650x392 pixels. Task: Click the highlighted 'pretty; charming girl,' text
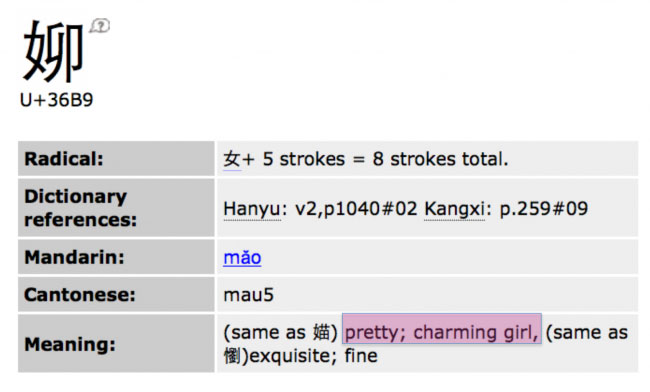pyautogui.click(x=441, y=332)
